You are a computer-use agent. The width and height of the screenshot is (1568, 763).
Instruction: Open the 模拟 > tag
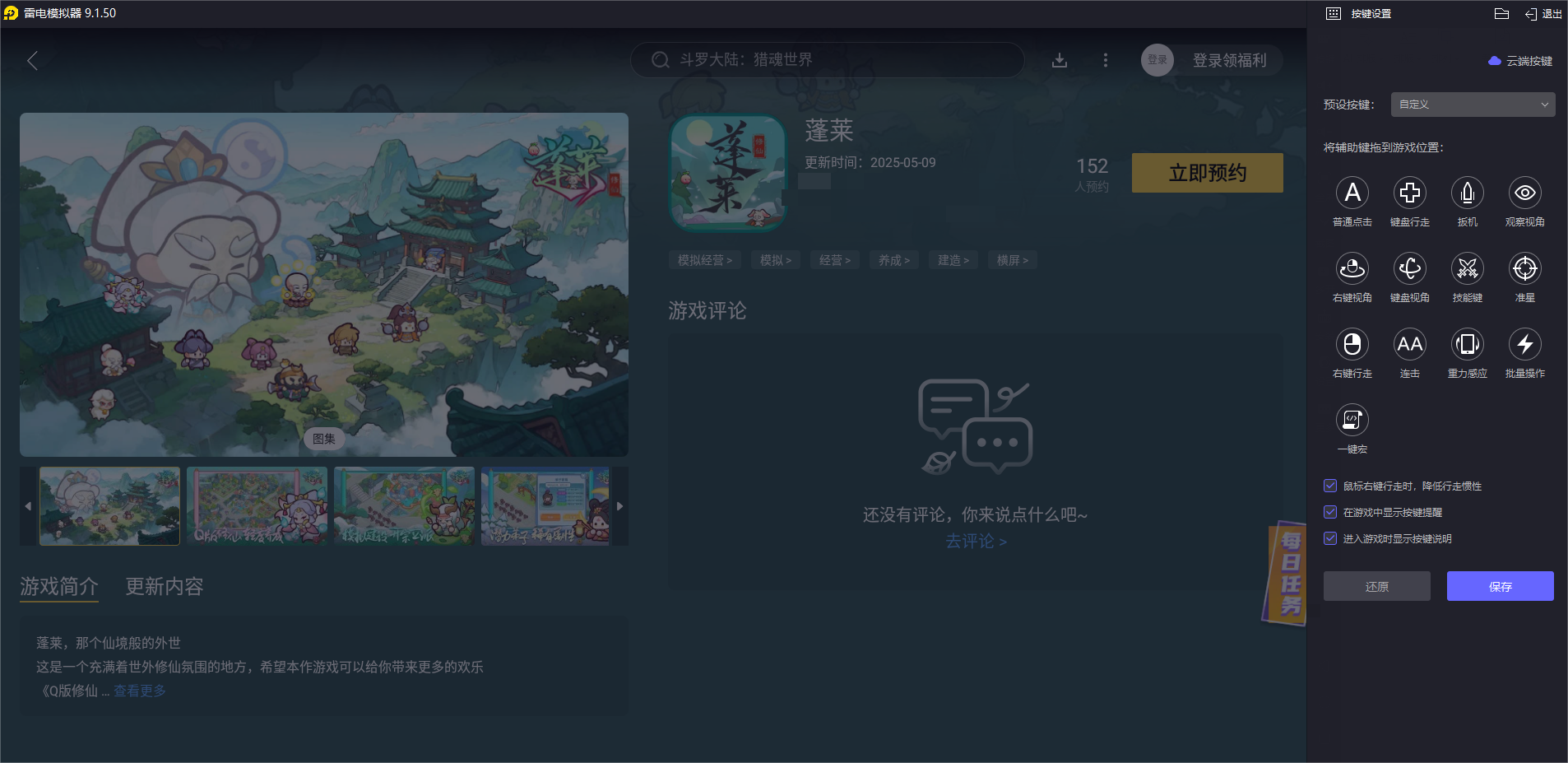point(776,260)
